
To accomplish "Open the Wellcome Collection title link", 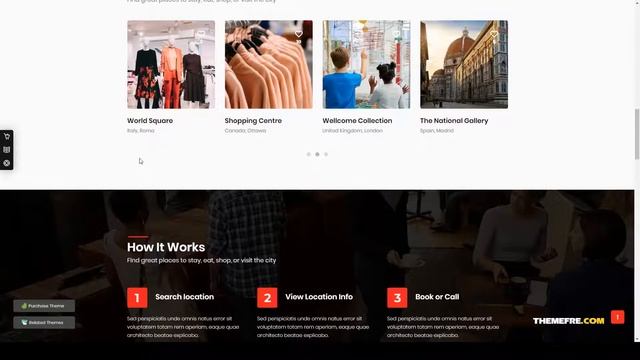I will (x=357, y=121).
